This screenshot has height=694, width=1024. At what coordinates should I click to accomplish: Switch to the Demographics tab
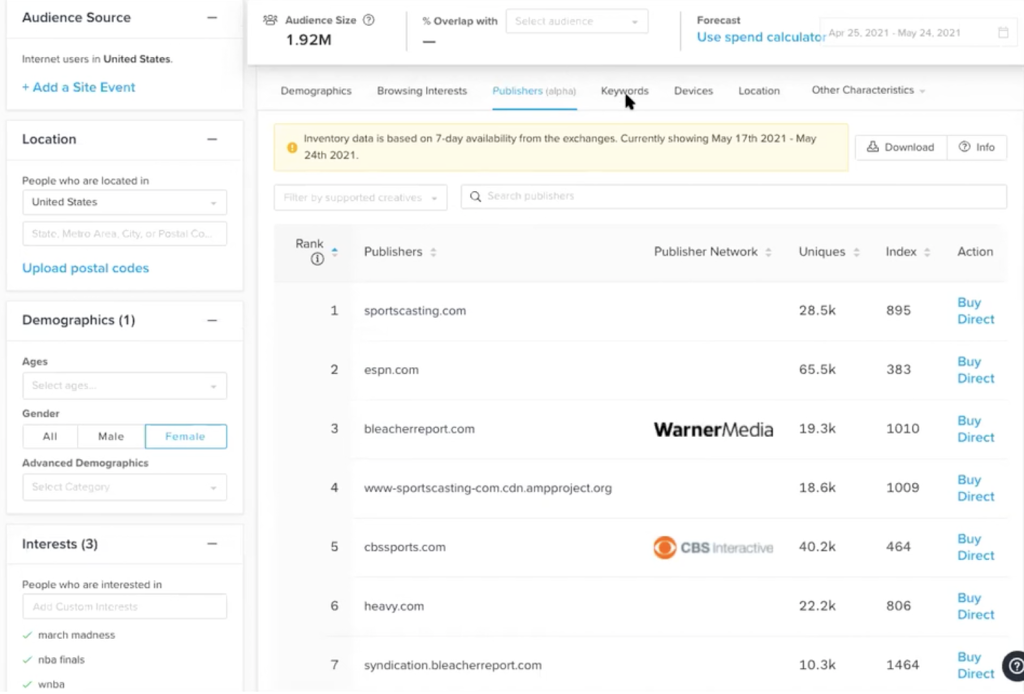tap(316, 91)
